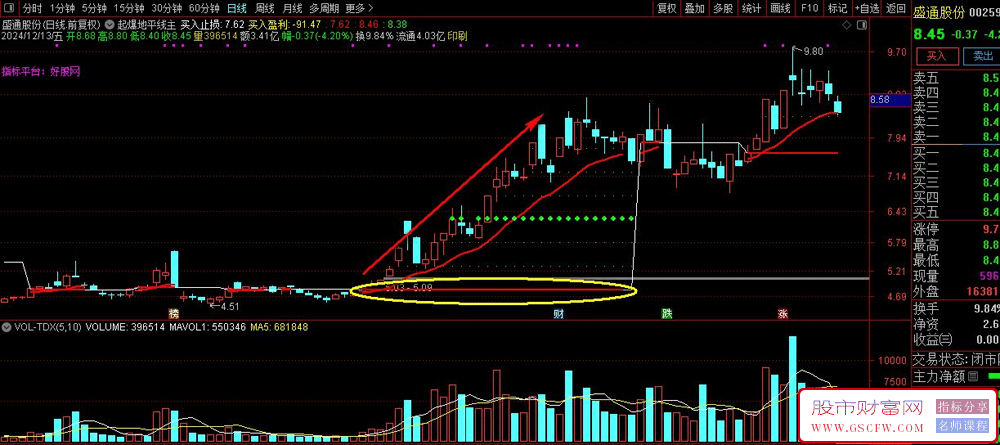Select the 日线 daily chart tab
1000x445 pixels.
tap(237, 8)
